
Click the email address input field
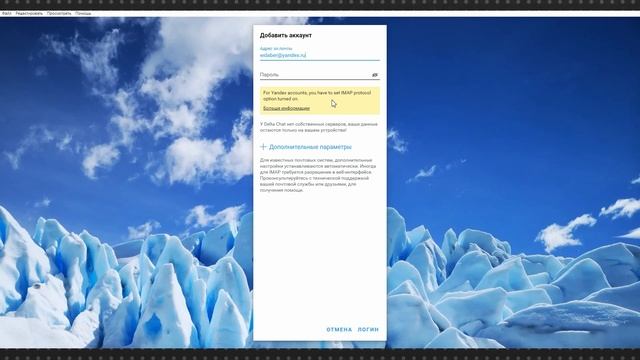[320, 55]
